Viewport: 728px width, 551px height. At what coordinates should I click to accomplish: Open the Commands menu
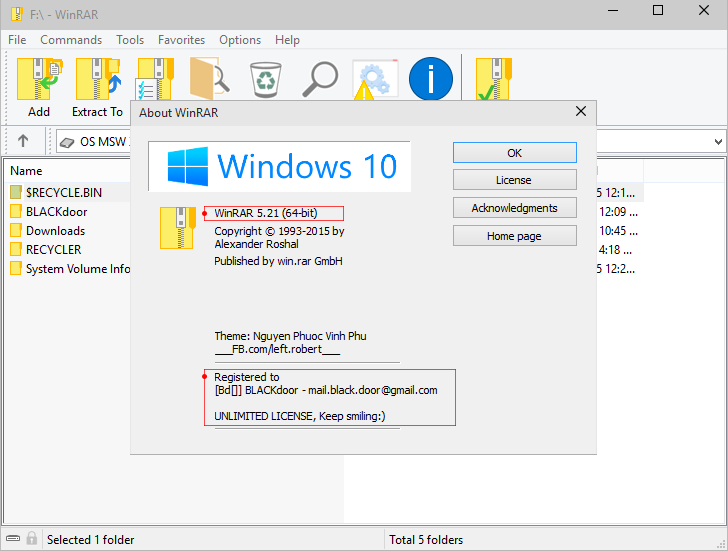point(71,40)
